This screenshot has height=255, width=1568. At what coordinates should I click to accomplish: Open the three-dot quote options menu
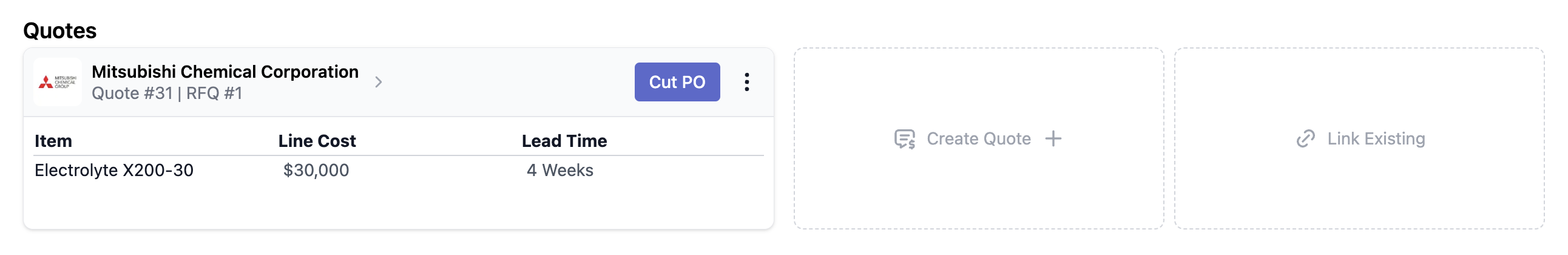click(x=746, y=82)
